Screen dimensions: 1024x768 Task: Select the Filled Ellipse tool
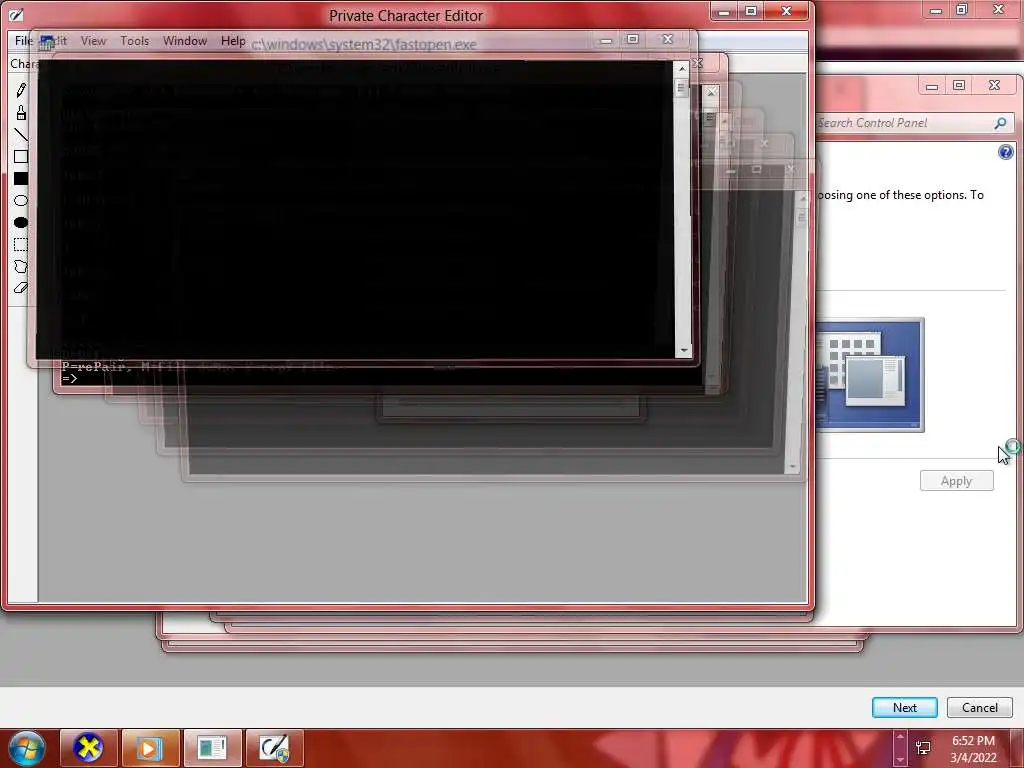click(21, 223)
